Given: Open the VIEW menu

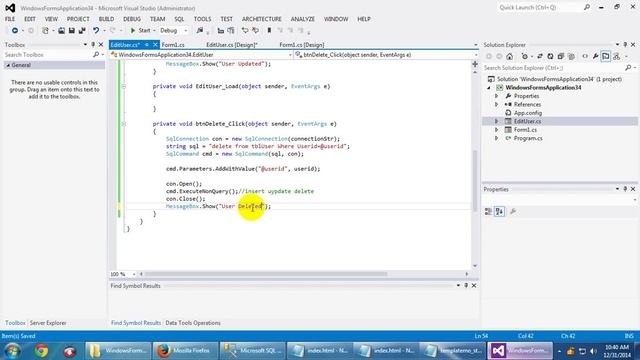Looking at the screenshot, I should [51, 19].
